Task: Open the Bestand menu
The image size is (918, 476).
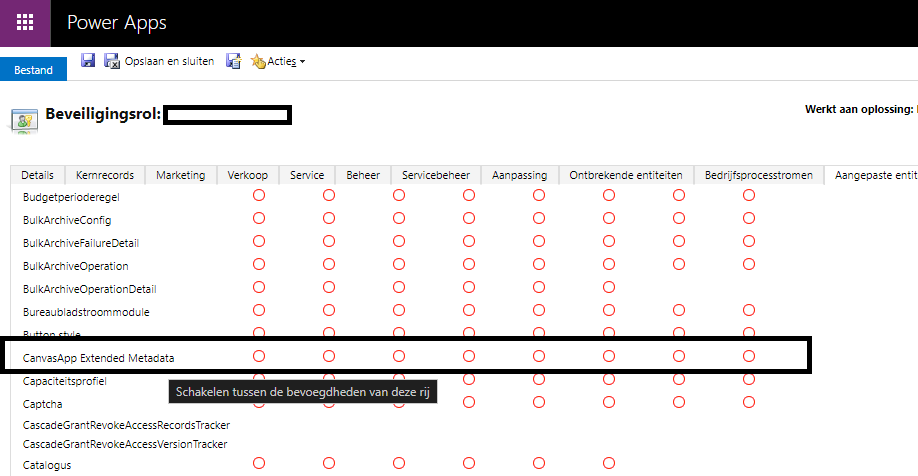Action: click(33, 70)
